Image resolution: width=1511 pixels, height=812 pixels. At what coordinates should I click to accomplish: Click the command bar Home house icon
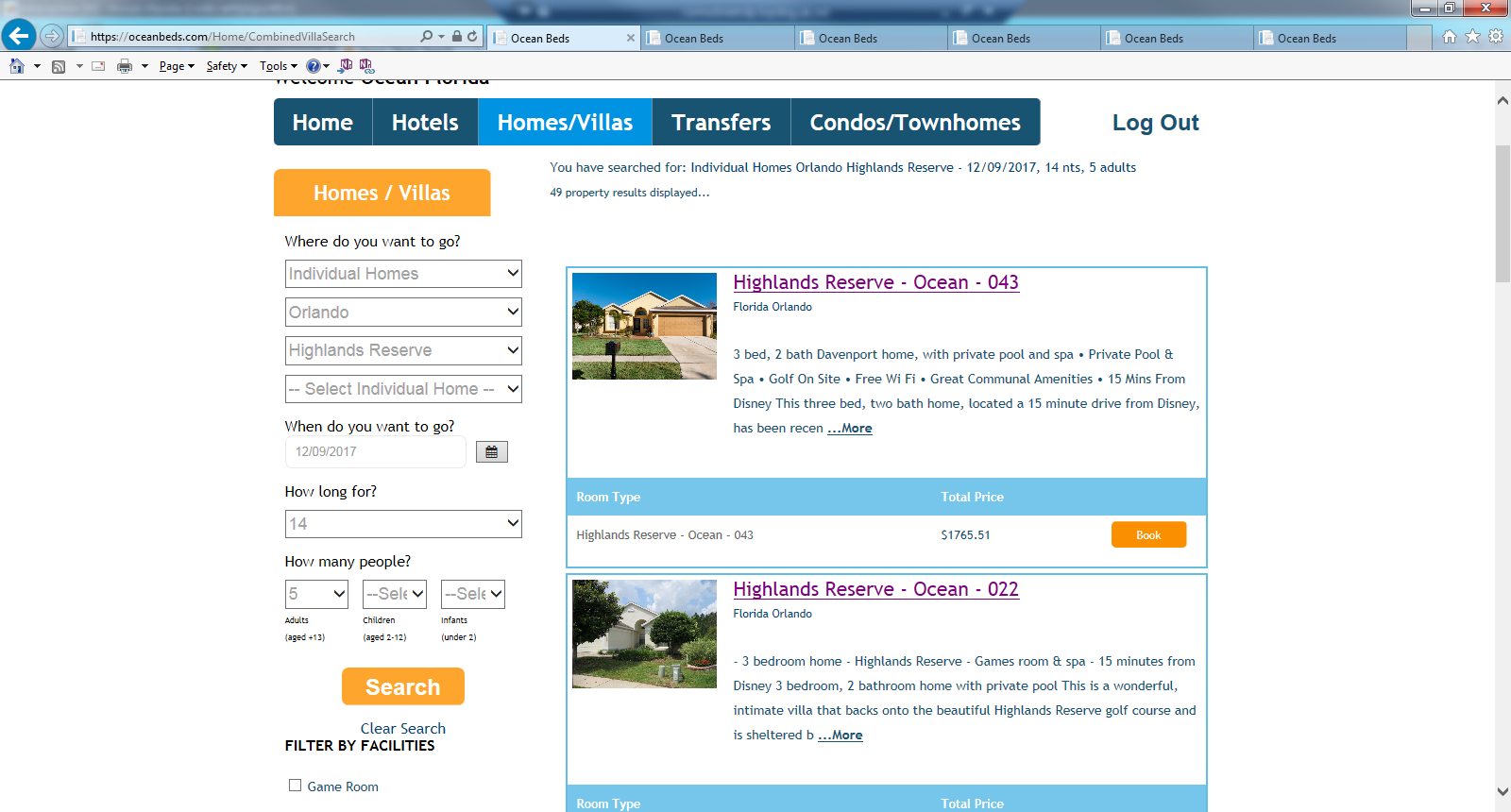coord(17,66)
